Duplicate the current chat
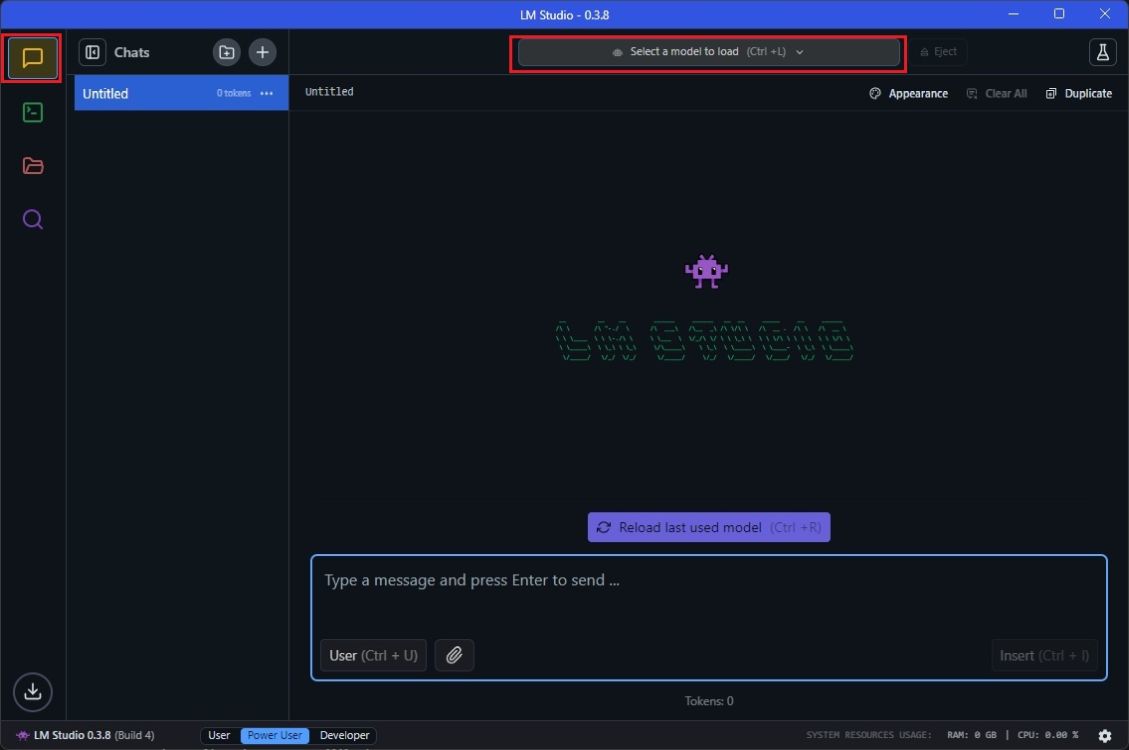Screen dimensions: 1129x750 pyautogui.click(x=1079, y=93)
